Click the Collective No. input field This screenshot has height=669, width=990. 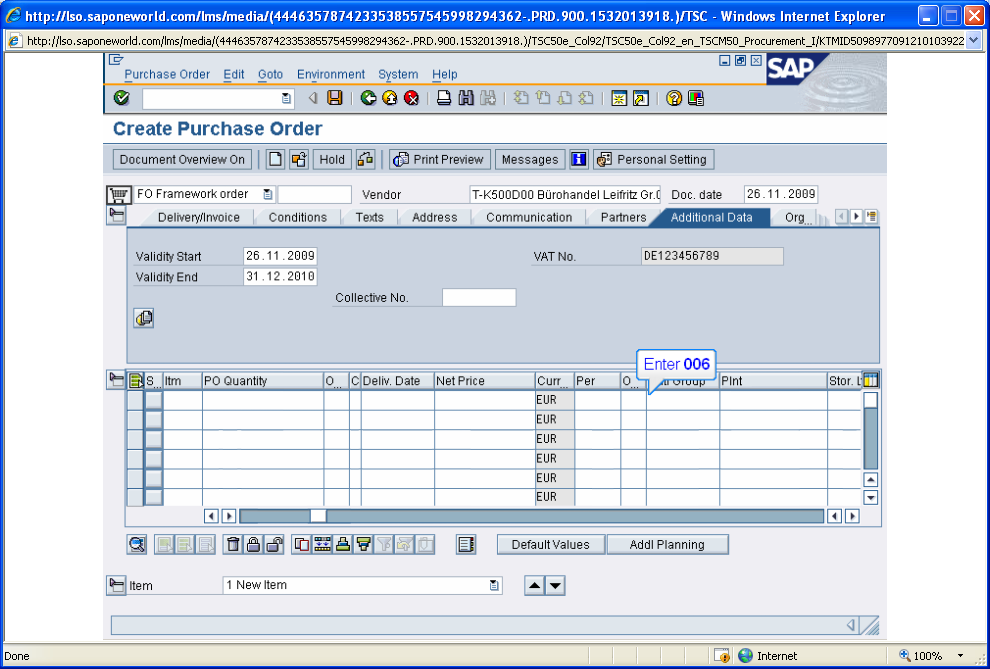[x=479, y=298]
